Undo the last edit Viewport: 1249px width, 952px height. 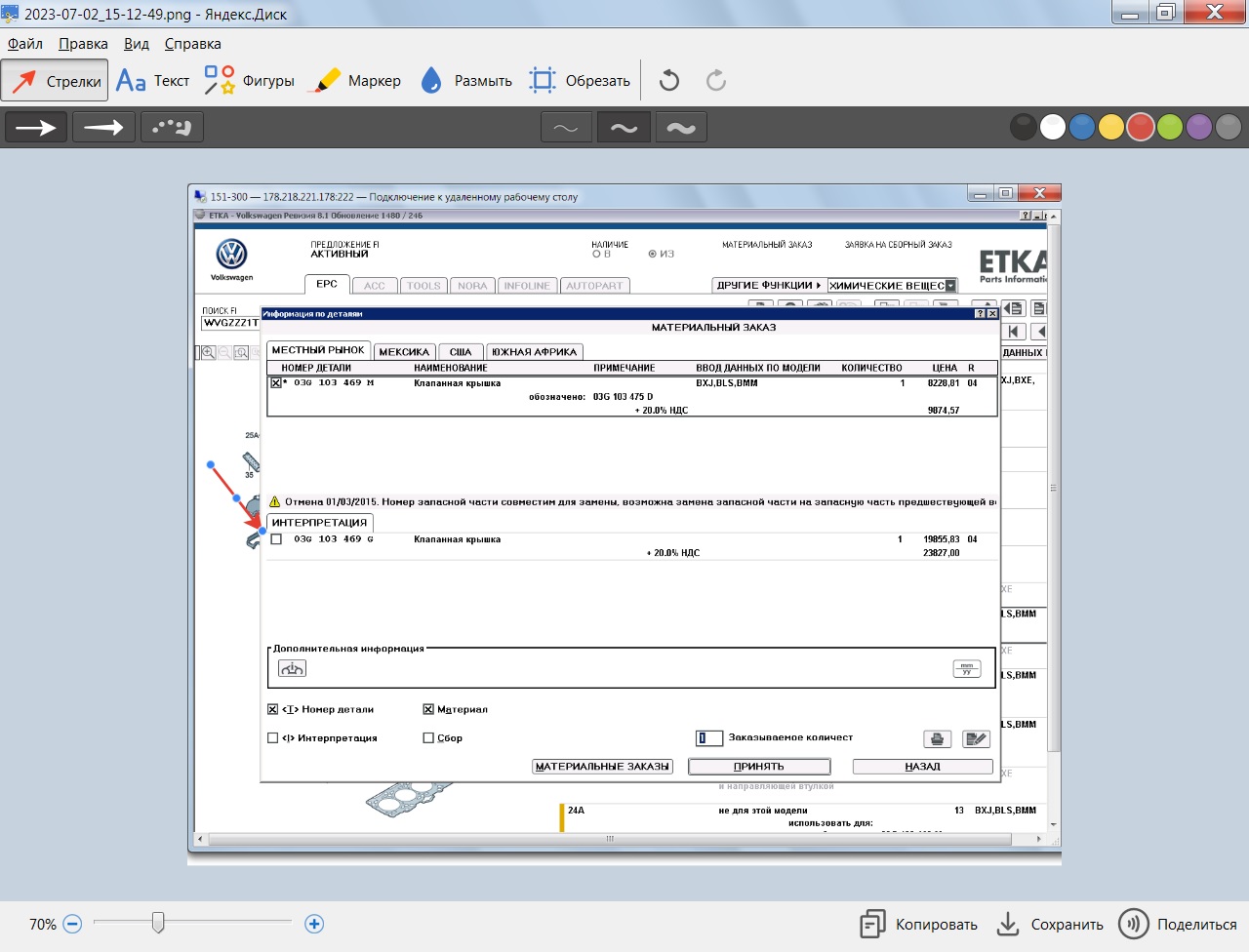point(669,81)
